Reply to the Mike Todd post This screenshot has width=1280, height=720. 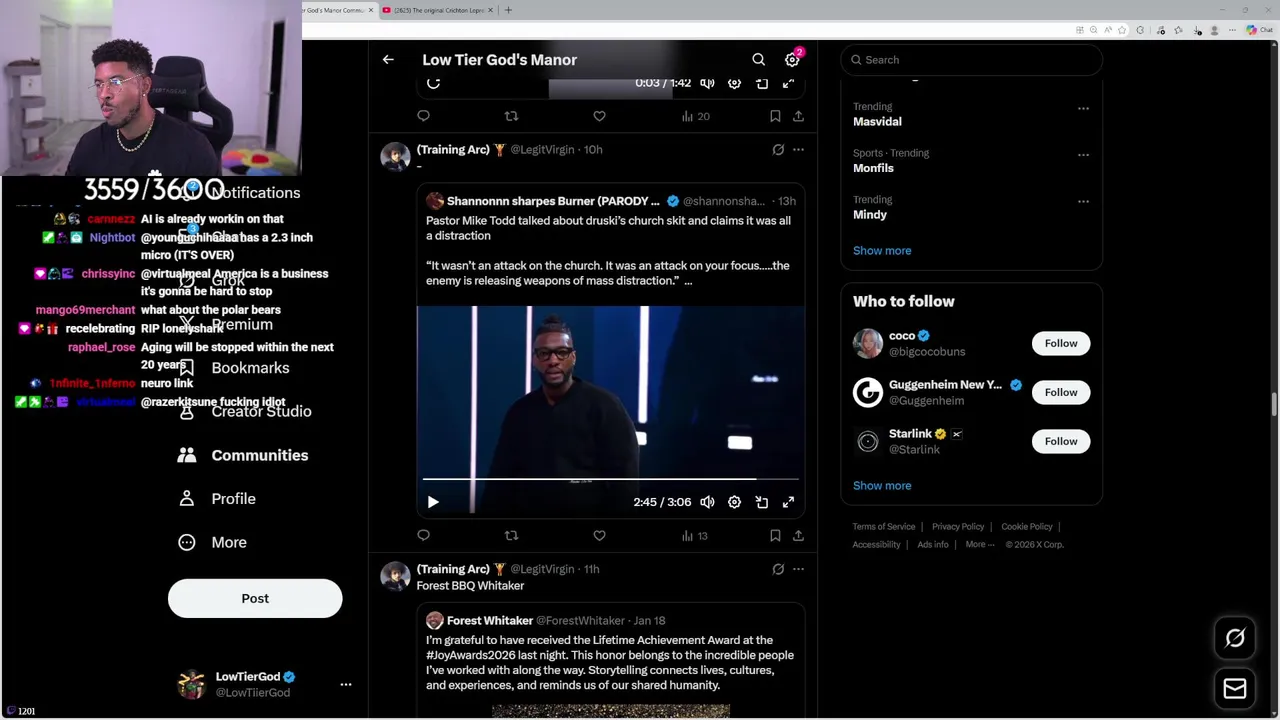pos(423,536)
